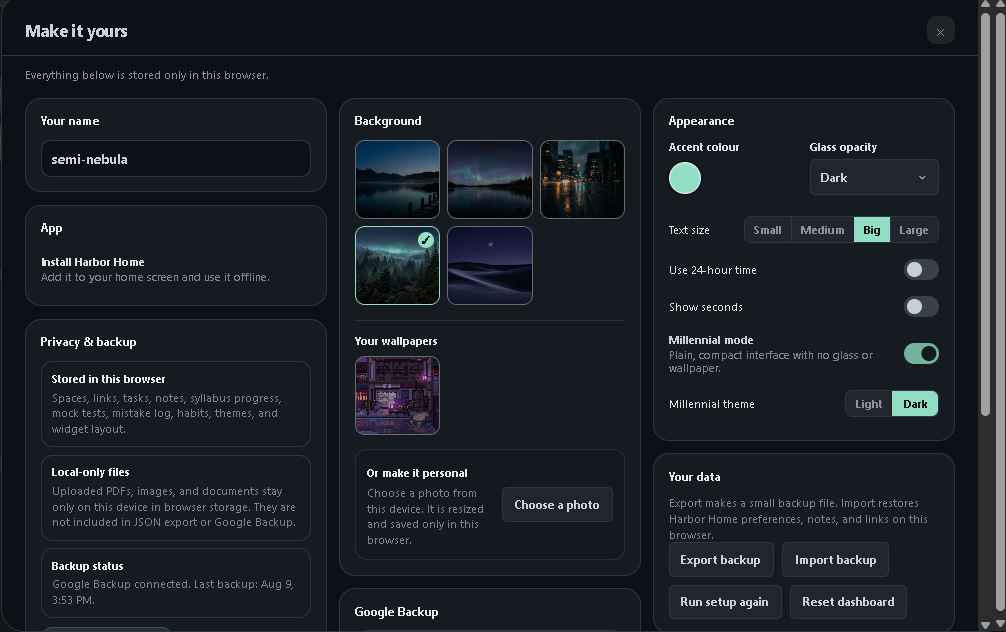The height and width of the screenshot is (632, 1006).
Task: Select the mountain lake dock wallpaper
Action: [x=397, y=180]
